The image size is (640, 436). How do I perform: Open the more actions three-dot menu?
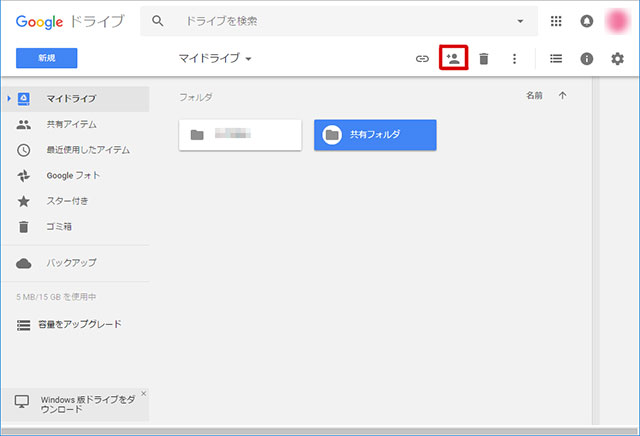(x=514, y=59)
